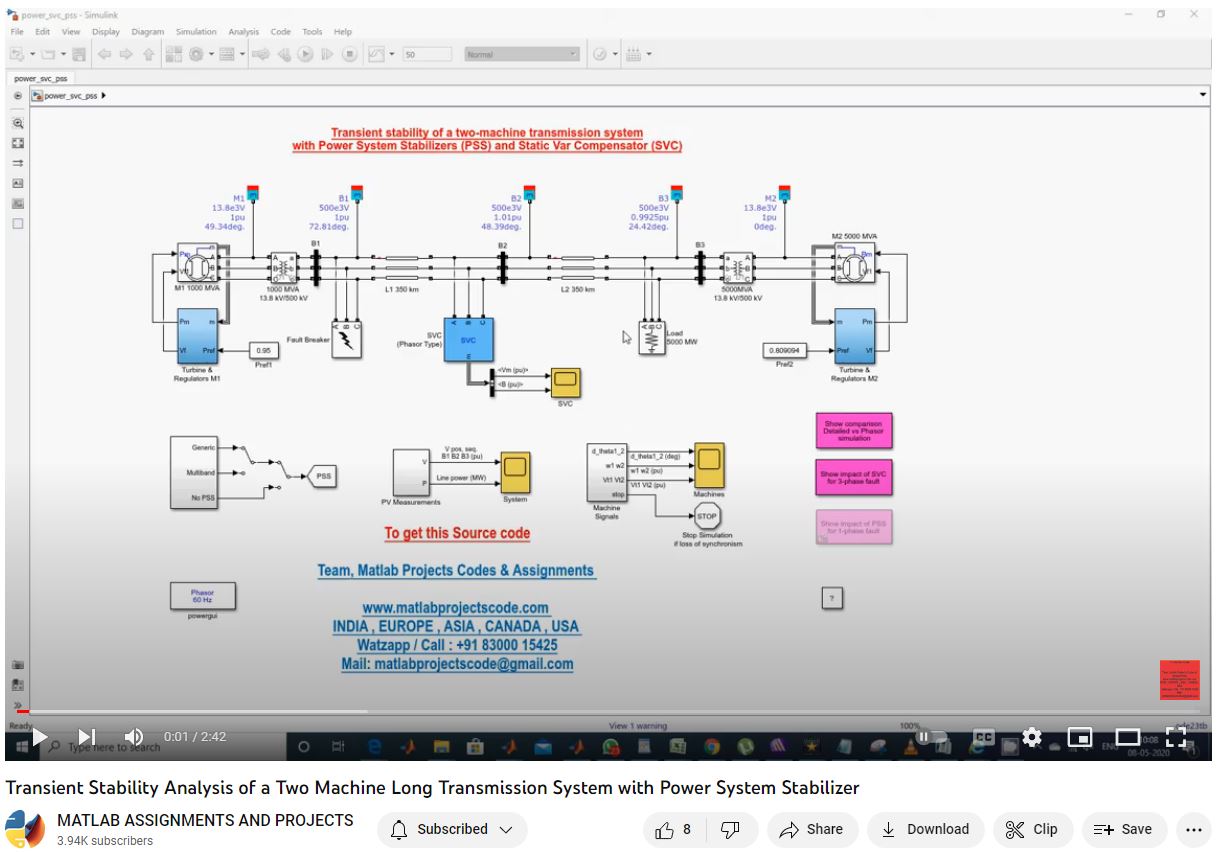
Task: Open the SVC scope block
Action: tap(565, 383)
